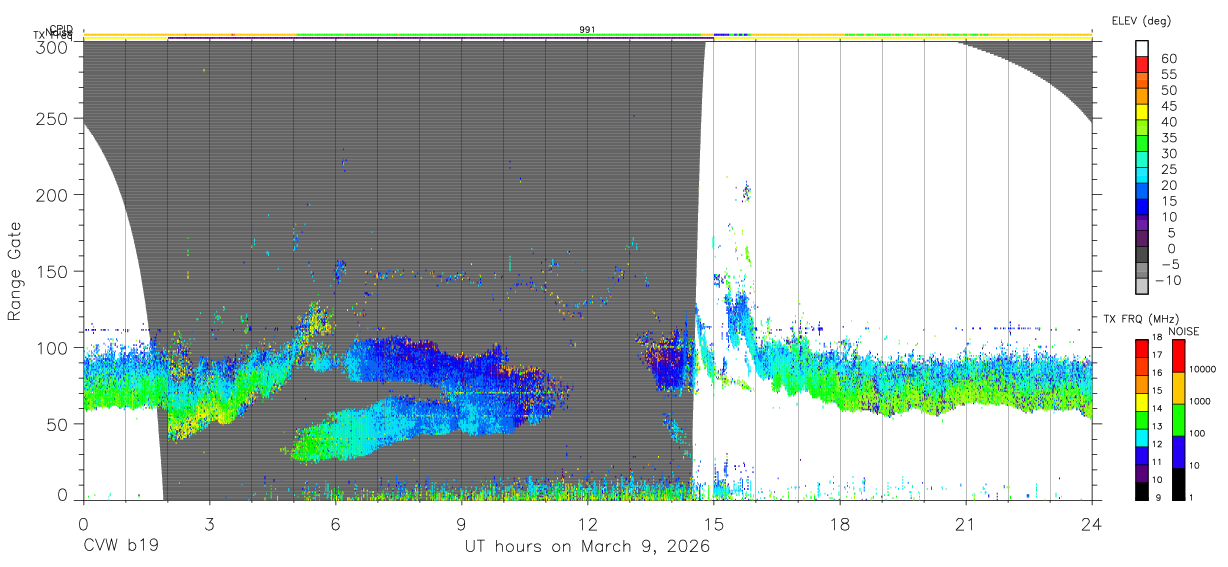Click the '250' range gate tick label
This screenshot has width=1228, height=567.
point(54,118)
